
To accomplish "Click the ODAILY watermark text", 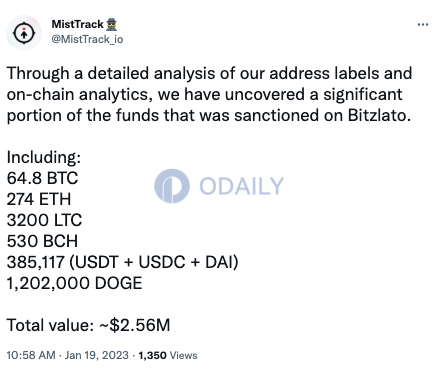I will 241,186.
